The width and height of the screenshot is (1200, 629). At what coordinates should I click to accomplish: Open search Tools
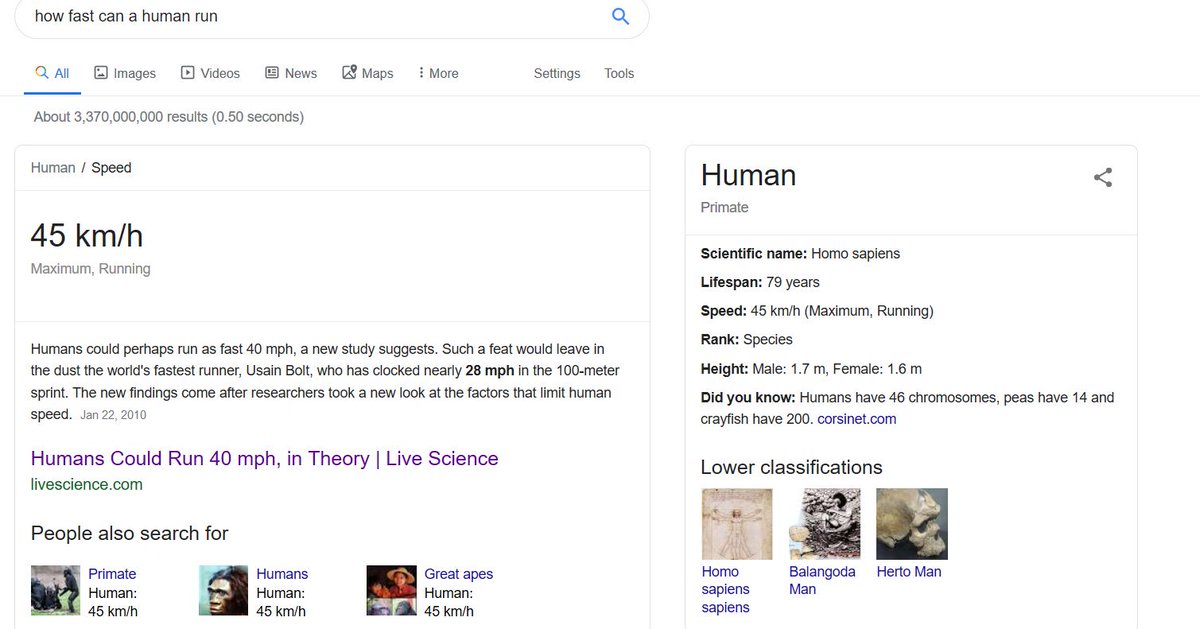coord(619,73)
